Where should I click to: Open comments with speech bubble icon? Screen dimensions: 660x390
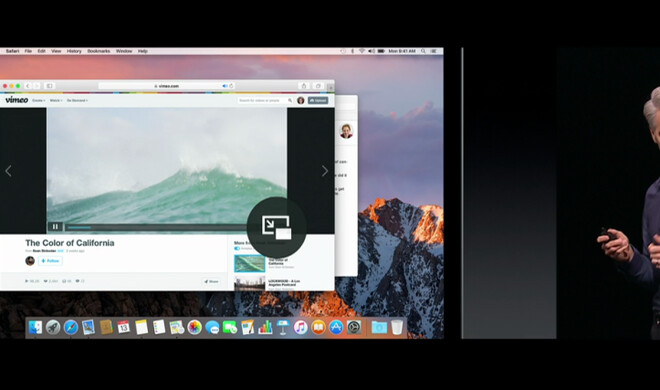click(x=77, y=281)
